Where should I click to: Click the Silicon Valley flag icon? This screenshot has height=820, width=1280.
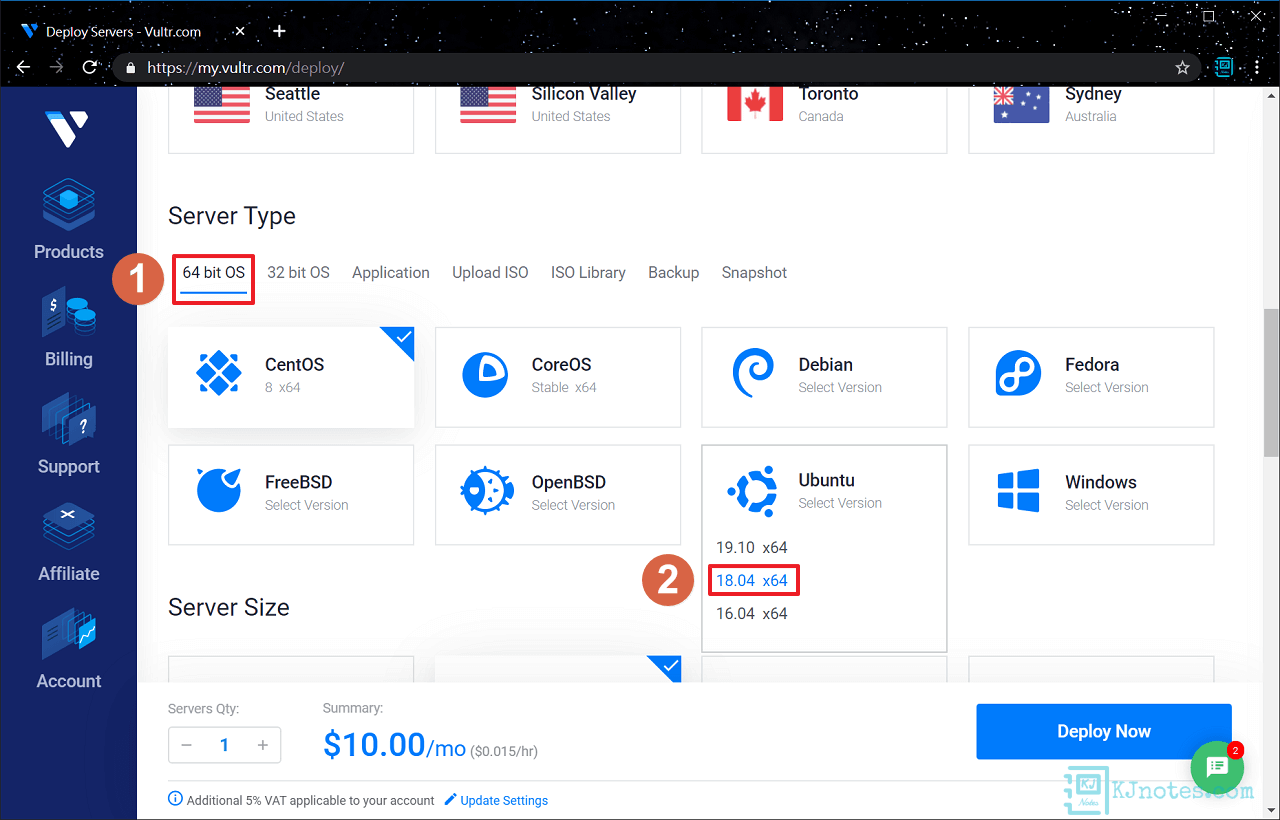click(488, 104)
